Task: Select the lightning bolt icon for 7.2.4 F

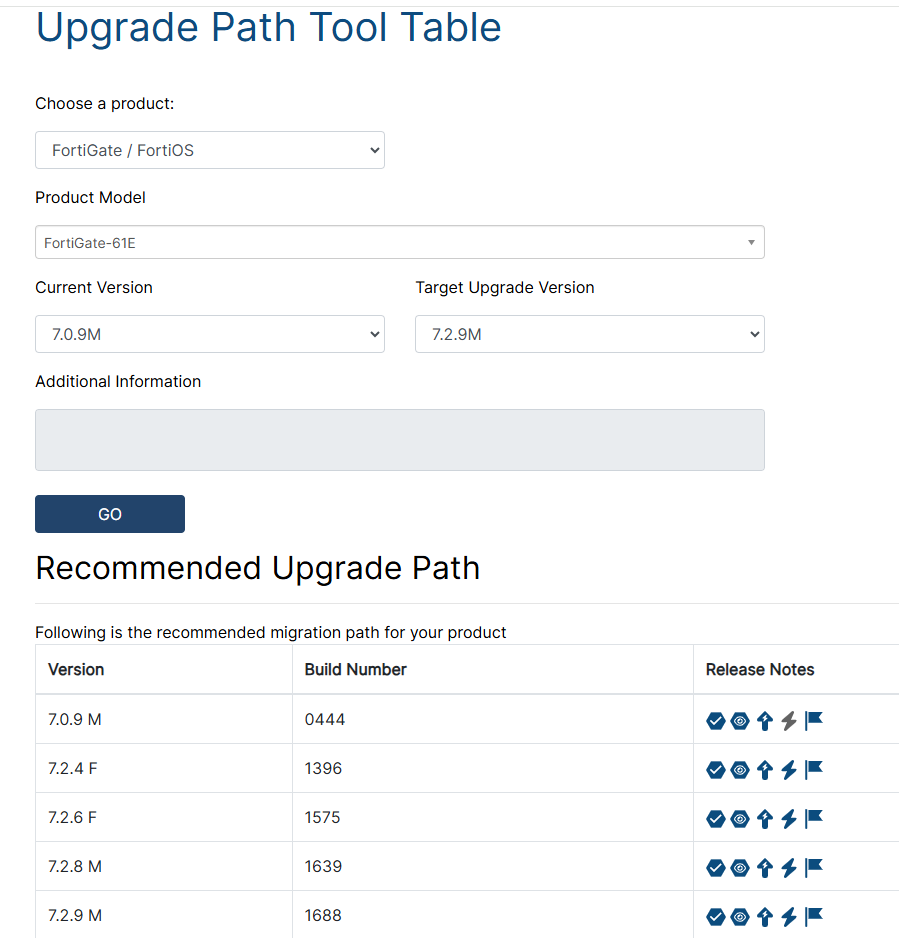Action: pyautogui.click(x=789, y=770)
